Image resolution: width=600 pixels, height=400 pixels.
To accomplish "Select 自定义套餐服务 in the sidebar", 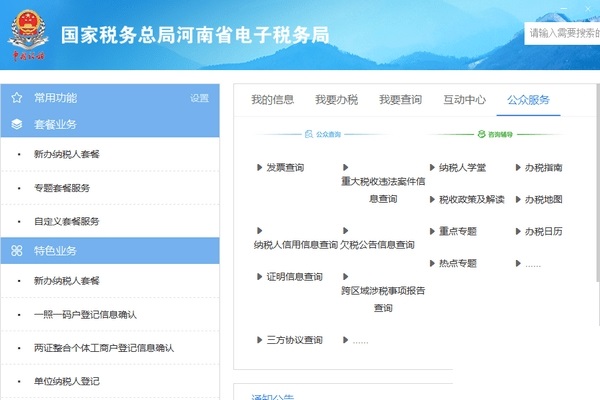I will [67, 221].
